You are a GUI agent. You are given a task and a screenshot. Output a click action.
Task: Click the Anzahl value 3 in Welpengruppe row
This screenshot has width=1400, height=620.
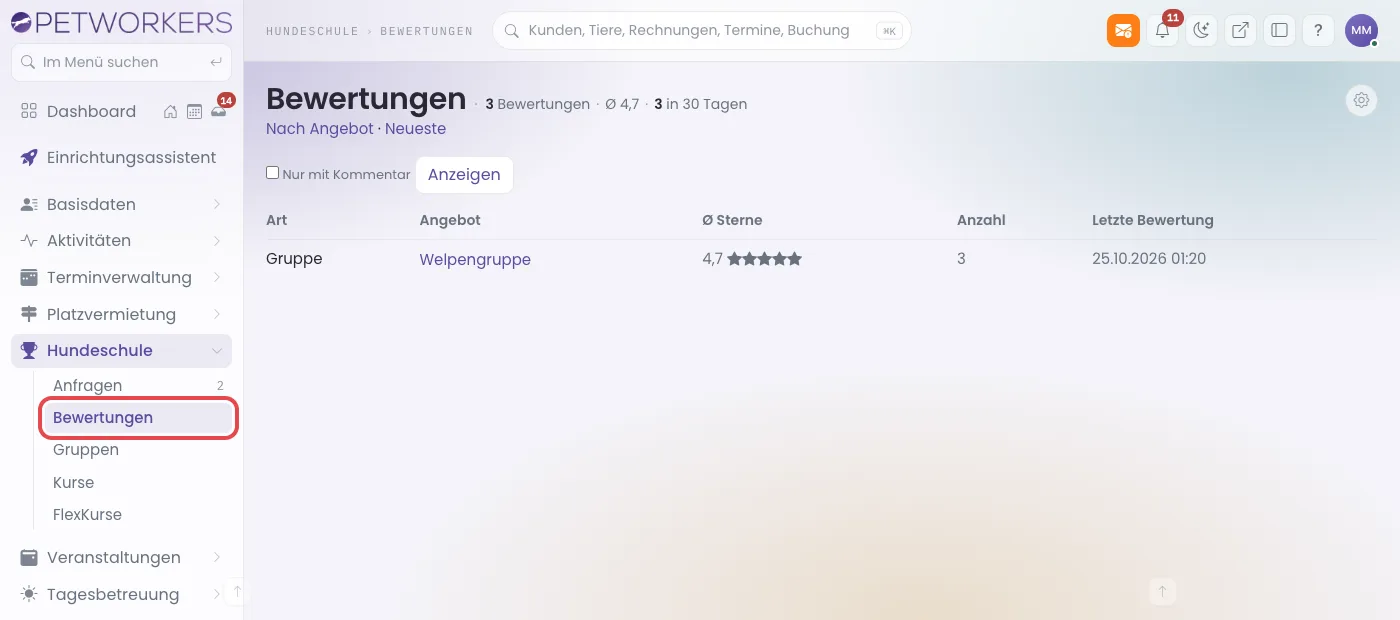click(961, 259)
